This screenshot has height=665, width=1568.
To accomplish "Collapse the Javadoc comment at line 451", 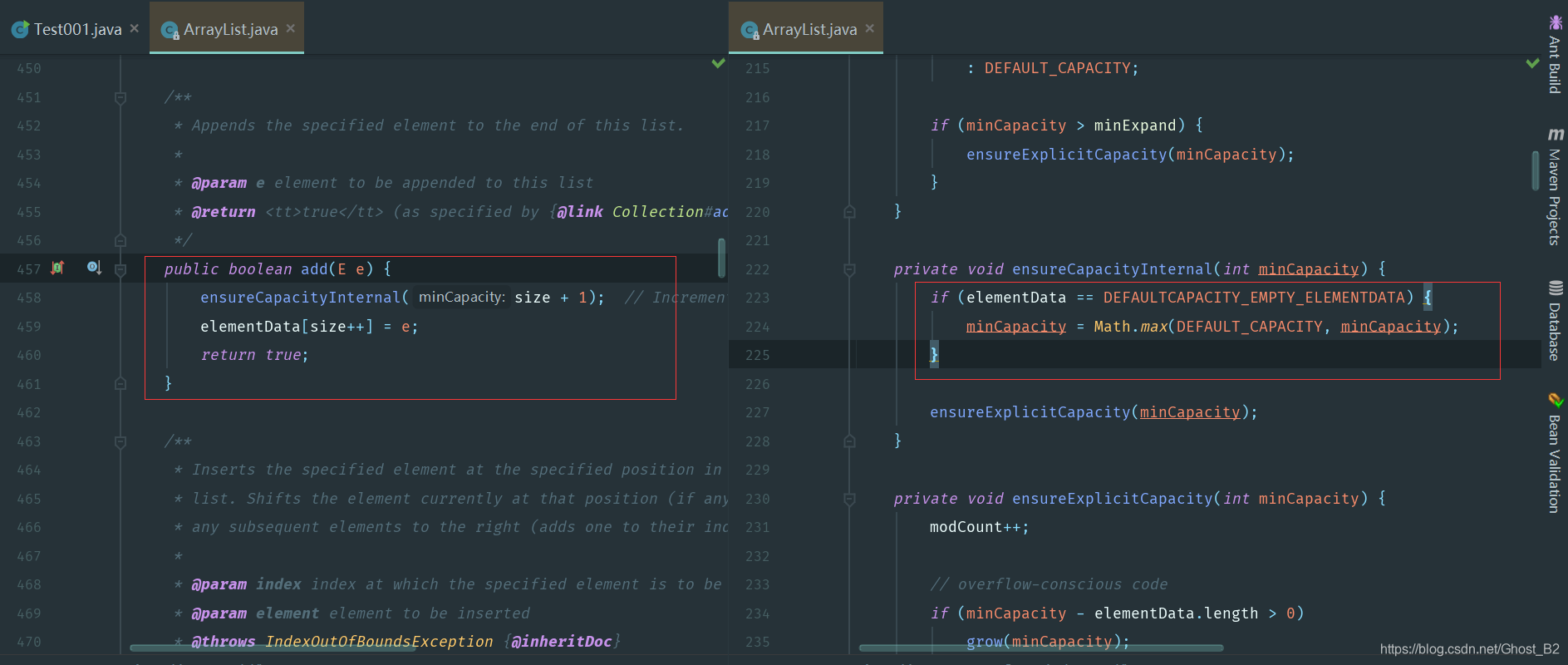I will coord(120,98).
